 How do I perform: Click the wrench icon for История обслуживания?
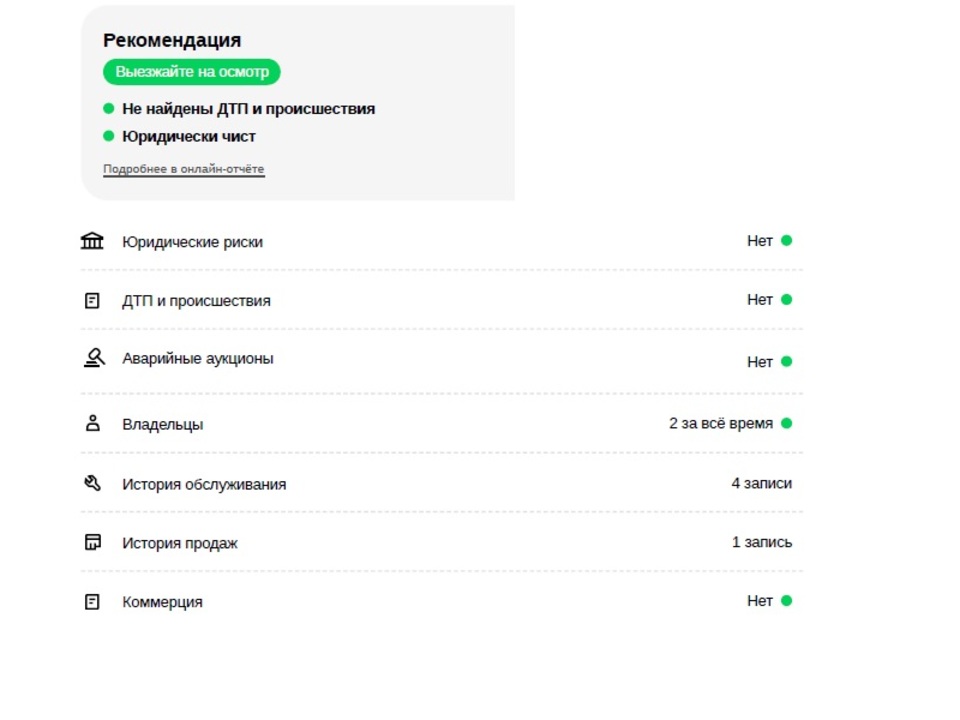point(92,483)
